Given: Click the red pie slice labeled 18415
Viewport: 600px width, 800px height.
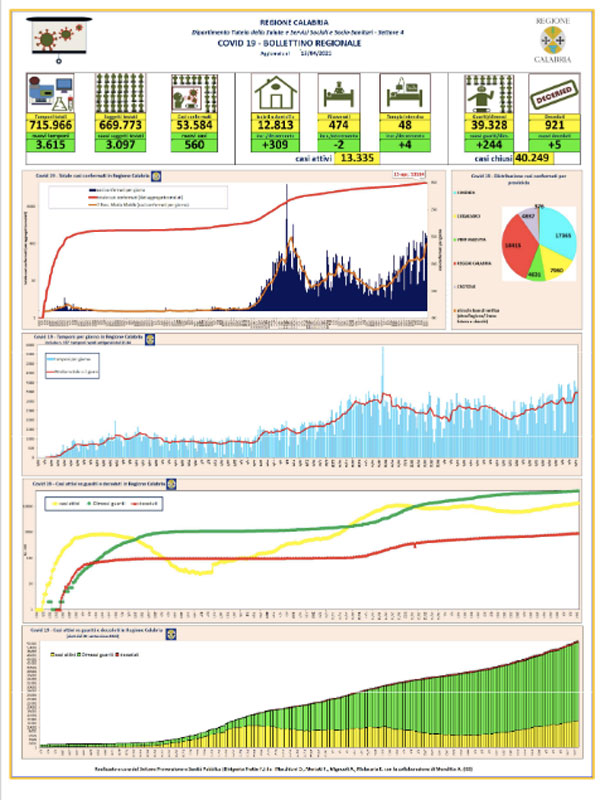Looking at the screenshot, I should [x=516, y=246].
